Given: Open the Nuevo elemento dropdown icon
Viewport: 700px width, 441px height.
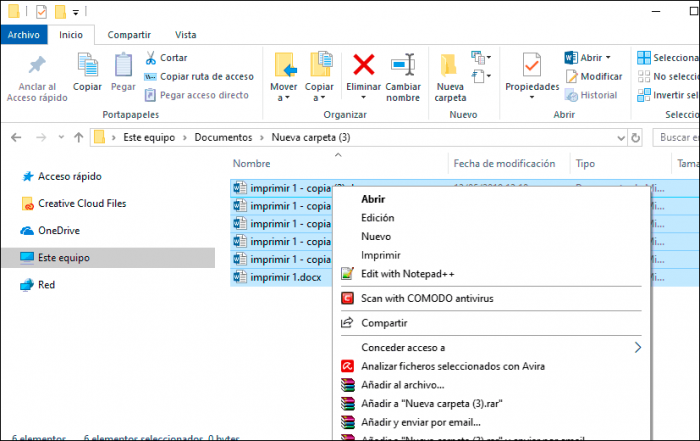Looking at the screenshot, I should [x=481, y=57].
